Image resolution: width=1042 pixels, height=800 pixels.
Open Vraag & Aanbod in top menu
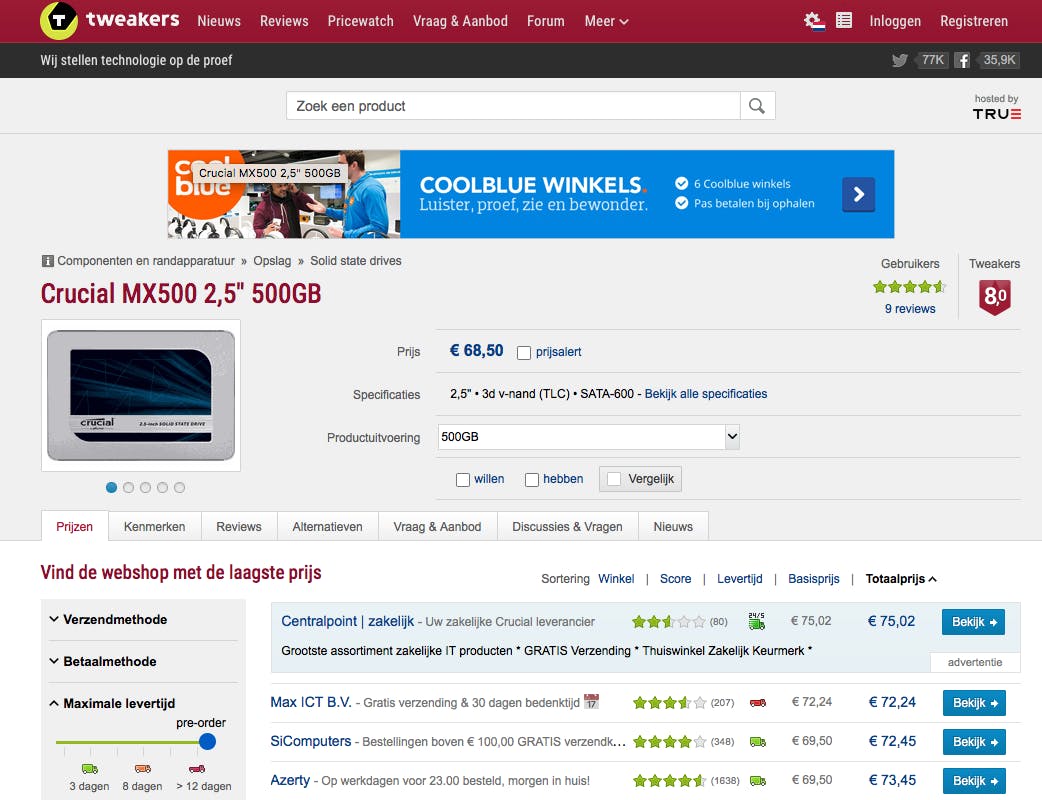[461, 21]
